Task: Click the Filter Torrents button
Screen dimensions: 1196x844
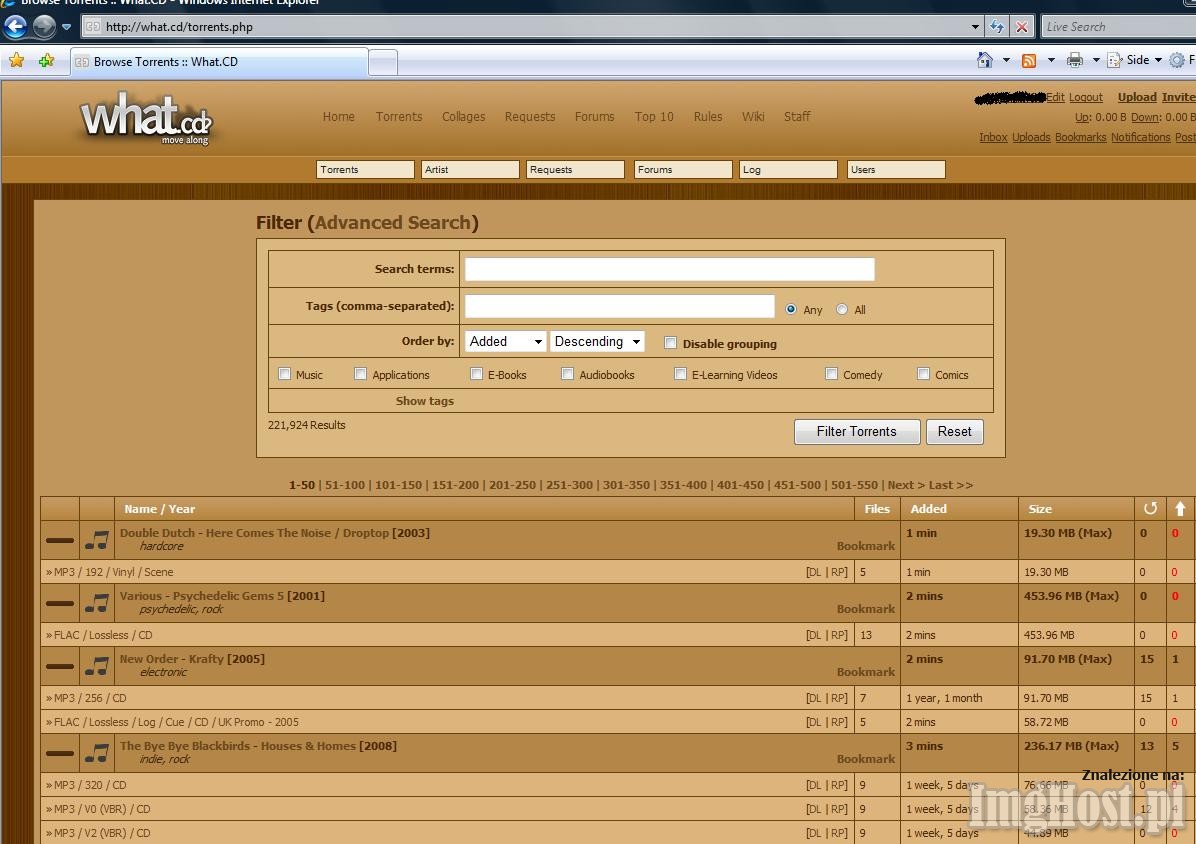Action: click(x=857, y=432)
